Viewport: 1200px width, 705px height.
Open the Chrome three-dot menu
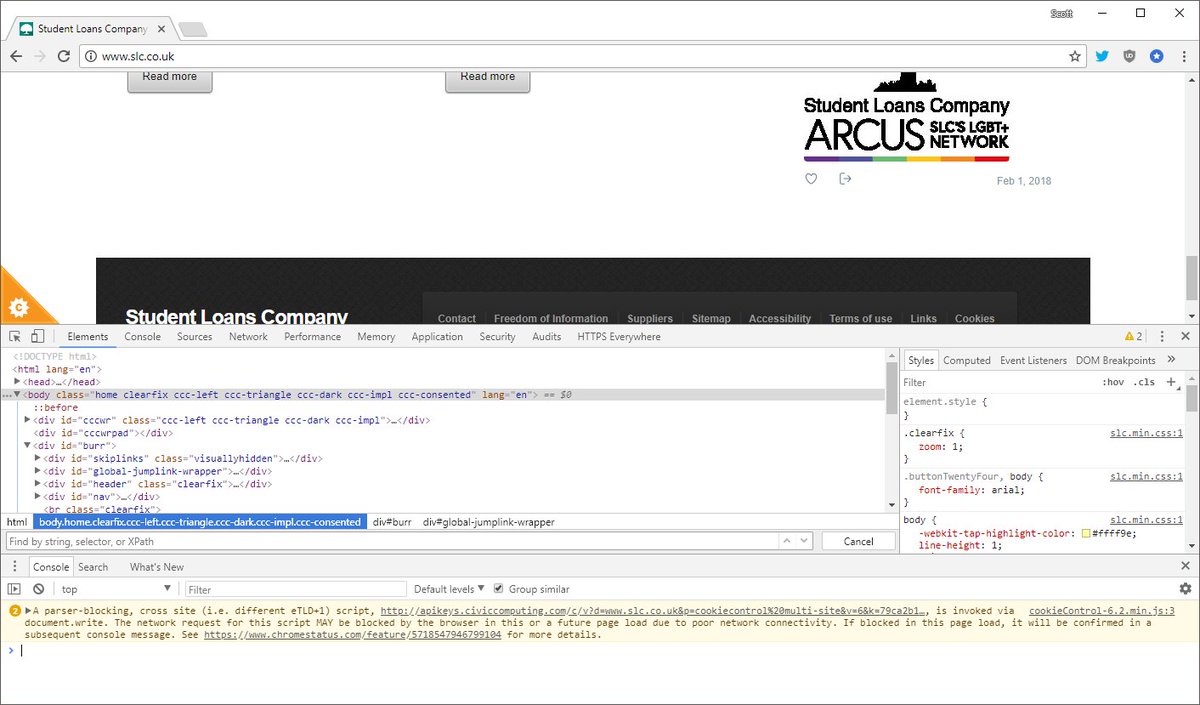click(x=1184, y=57)
